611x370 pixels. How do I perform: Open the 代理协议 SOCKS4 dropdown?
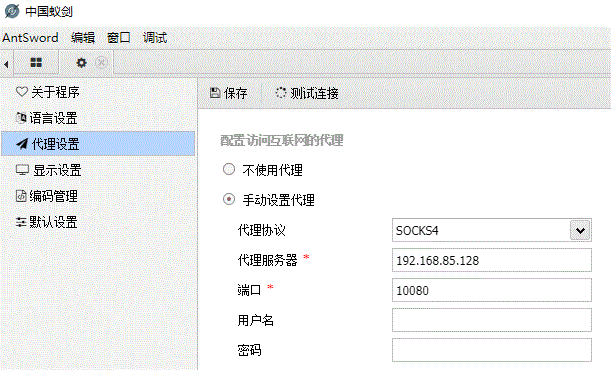click(492, 230)
